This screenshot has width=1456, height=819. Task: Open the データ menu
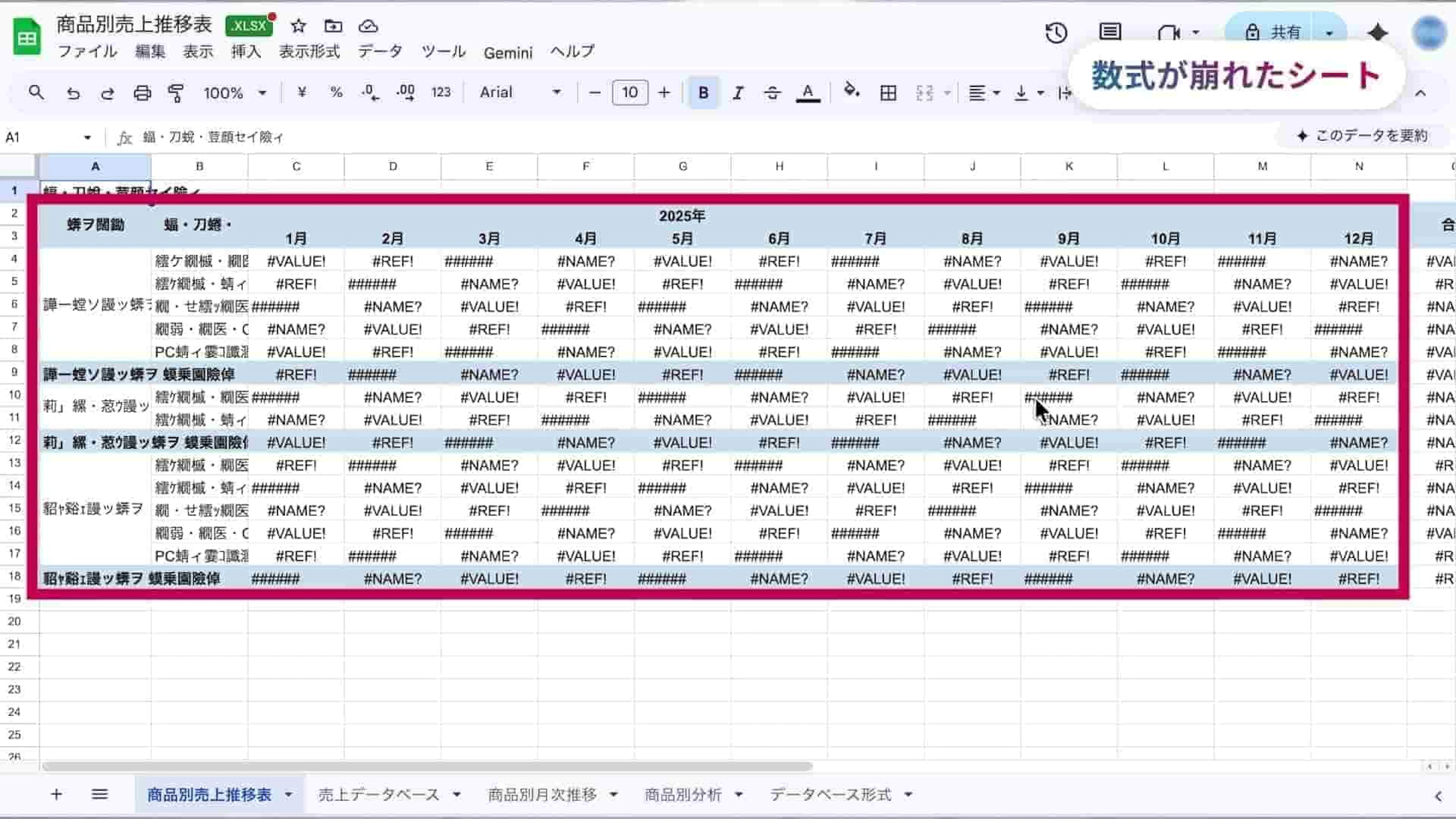[380, 52]
